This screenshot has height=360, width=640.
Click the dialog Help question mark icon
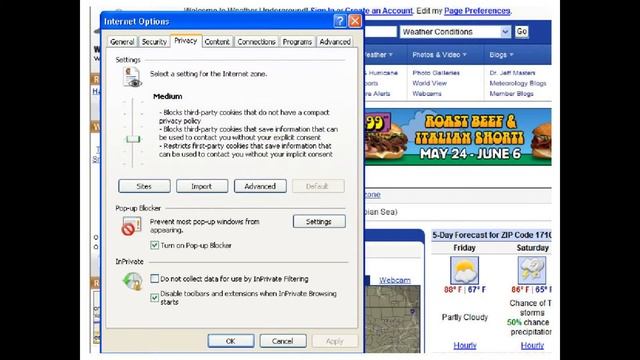[340, 21]
